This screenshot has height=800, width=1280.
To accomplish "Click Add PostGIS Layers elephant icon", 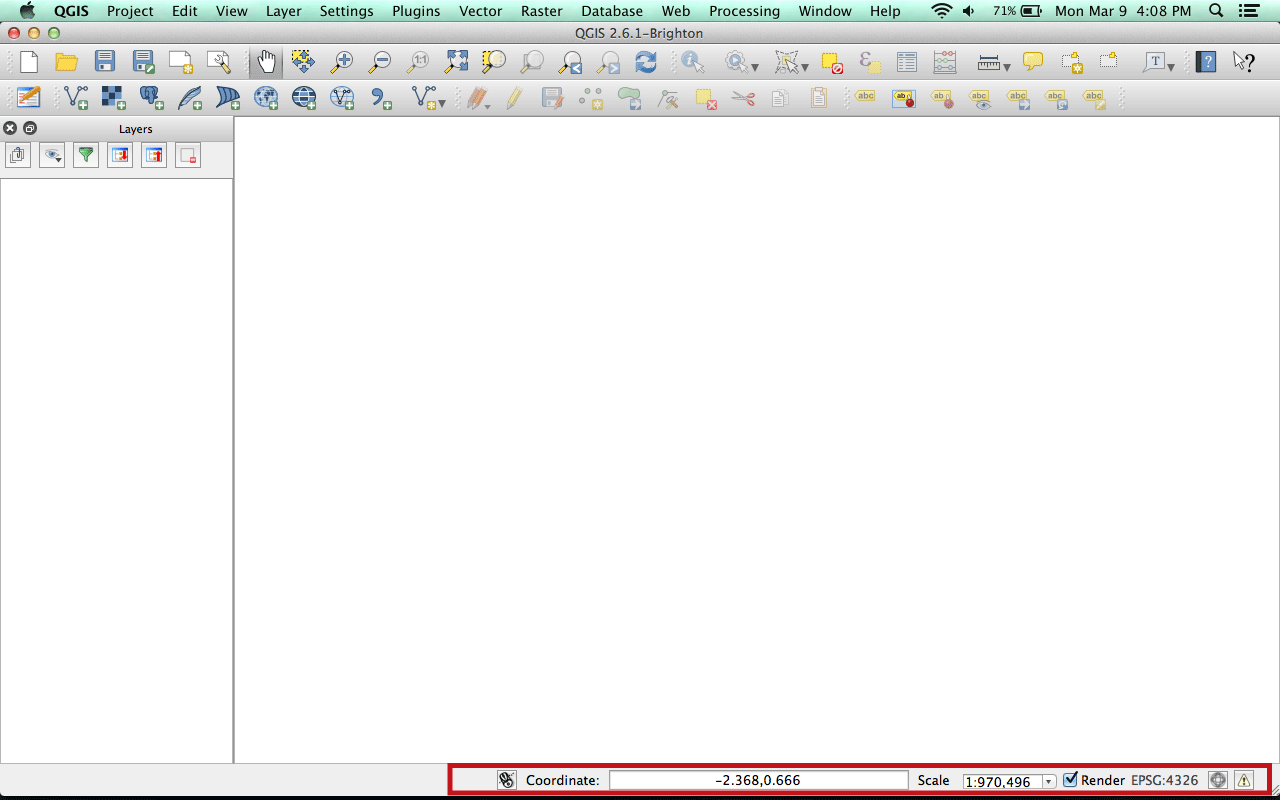I will [152, 98].
